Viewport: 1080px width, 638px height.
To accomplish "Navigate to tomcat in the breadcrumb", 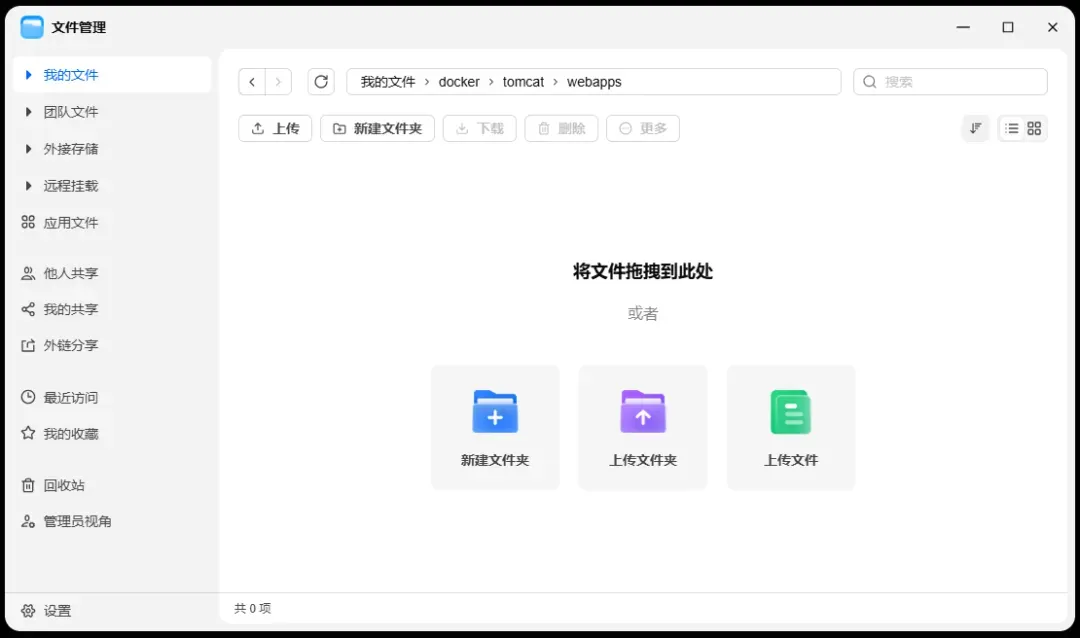I will [523, 82].
